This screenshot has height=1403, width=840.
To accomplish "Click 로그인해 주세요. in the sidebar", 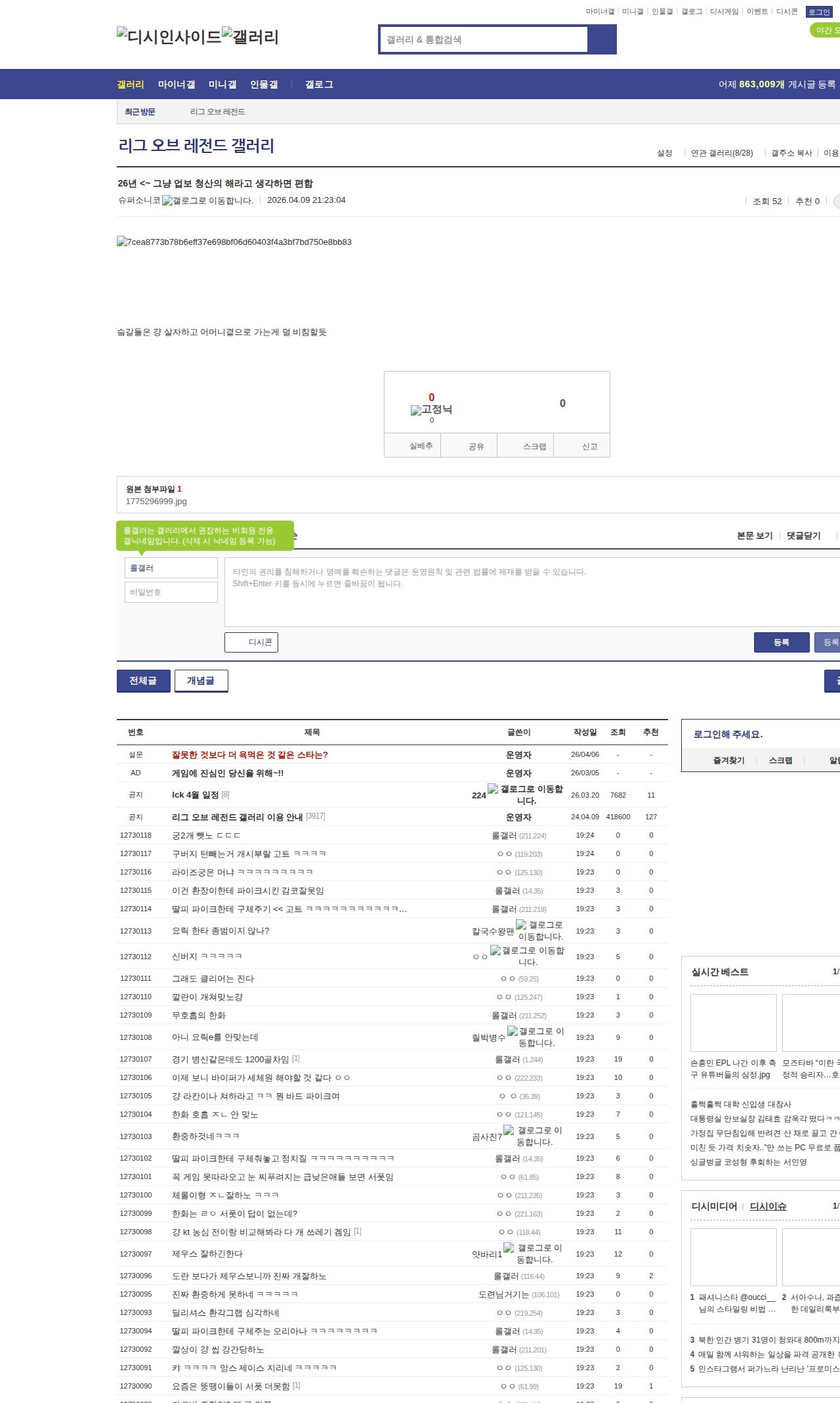I will click(x=728, y=735).
